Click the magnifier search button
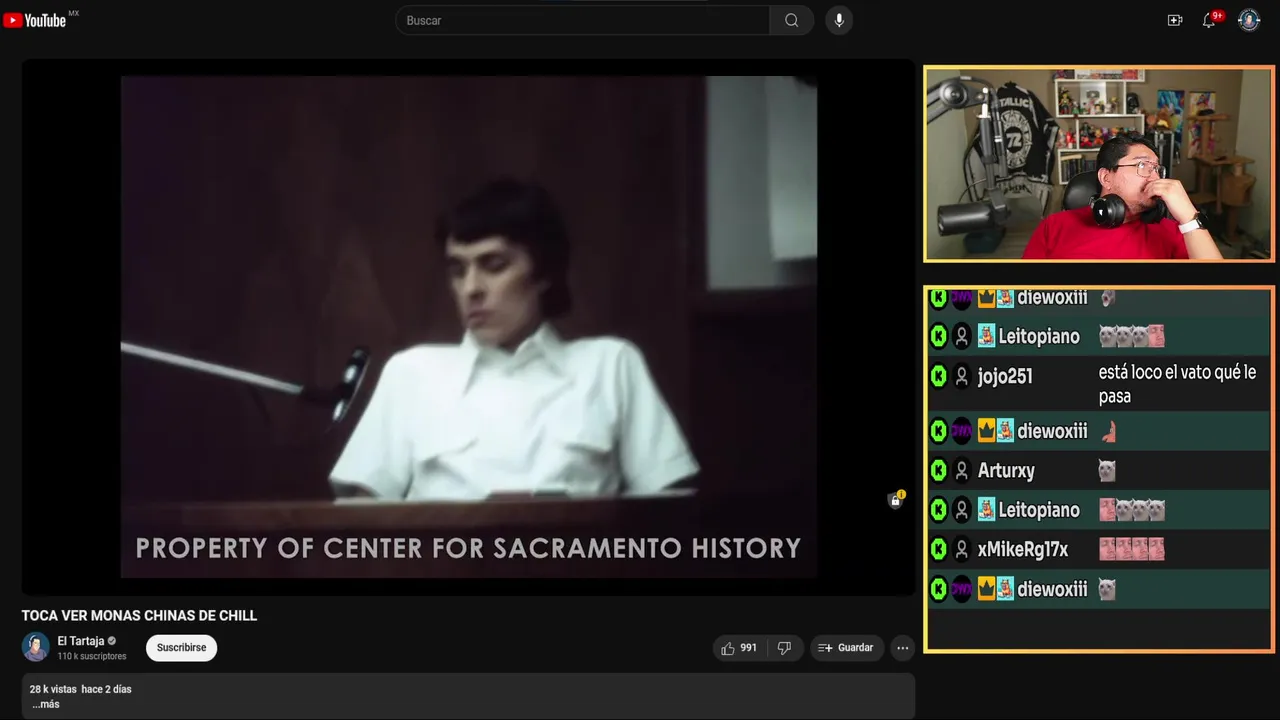The height and width of the screenshot is (720, 1280). tap(791, 20)
